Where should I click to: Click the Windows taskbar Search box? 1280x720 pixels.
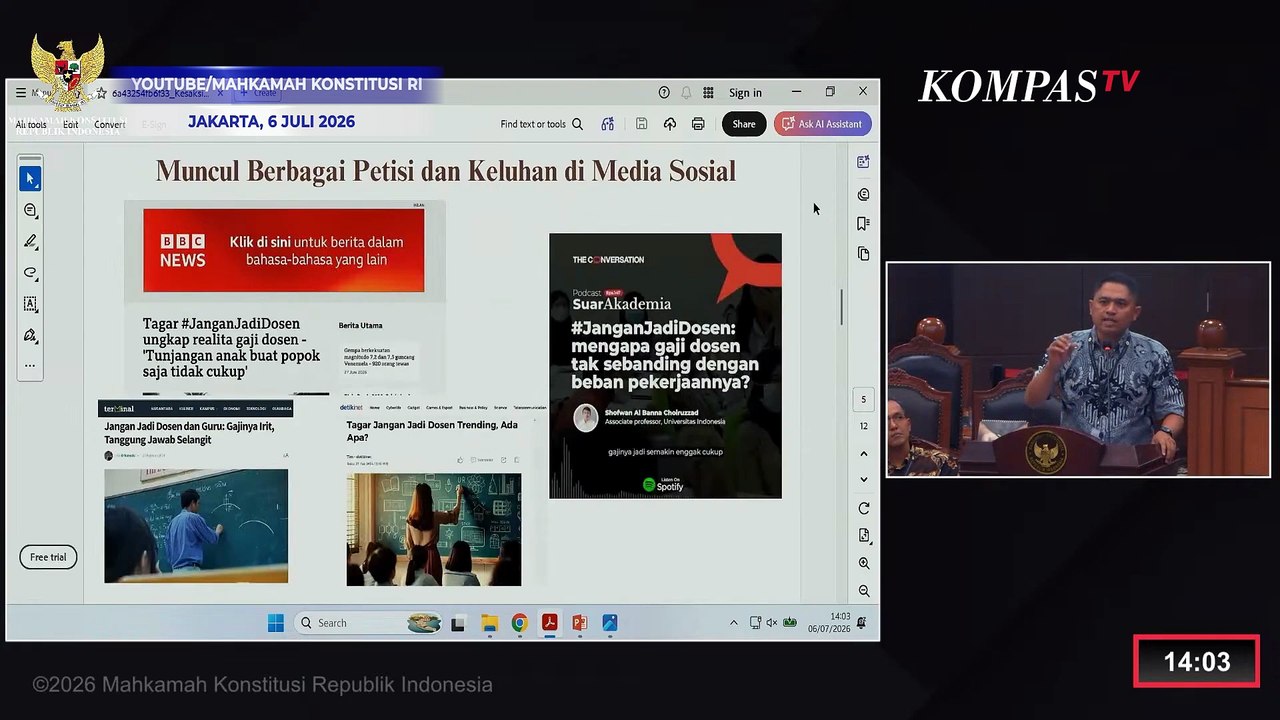click(x=369, y=623)
